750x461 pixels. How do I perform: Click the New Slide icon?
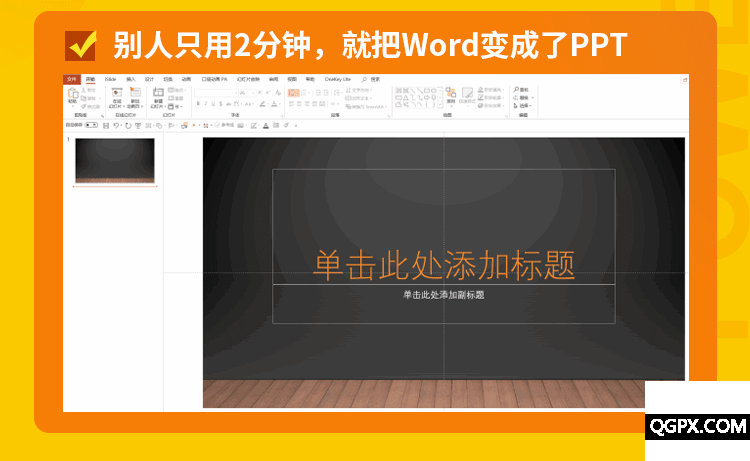(158, 91)
